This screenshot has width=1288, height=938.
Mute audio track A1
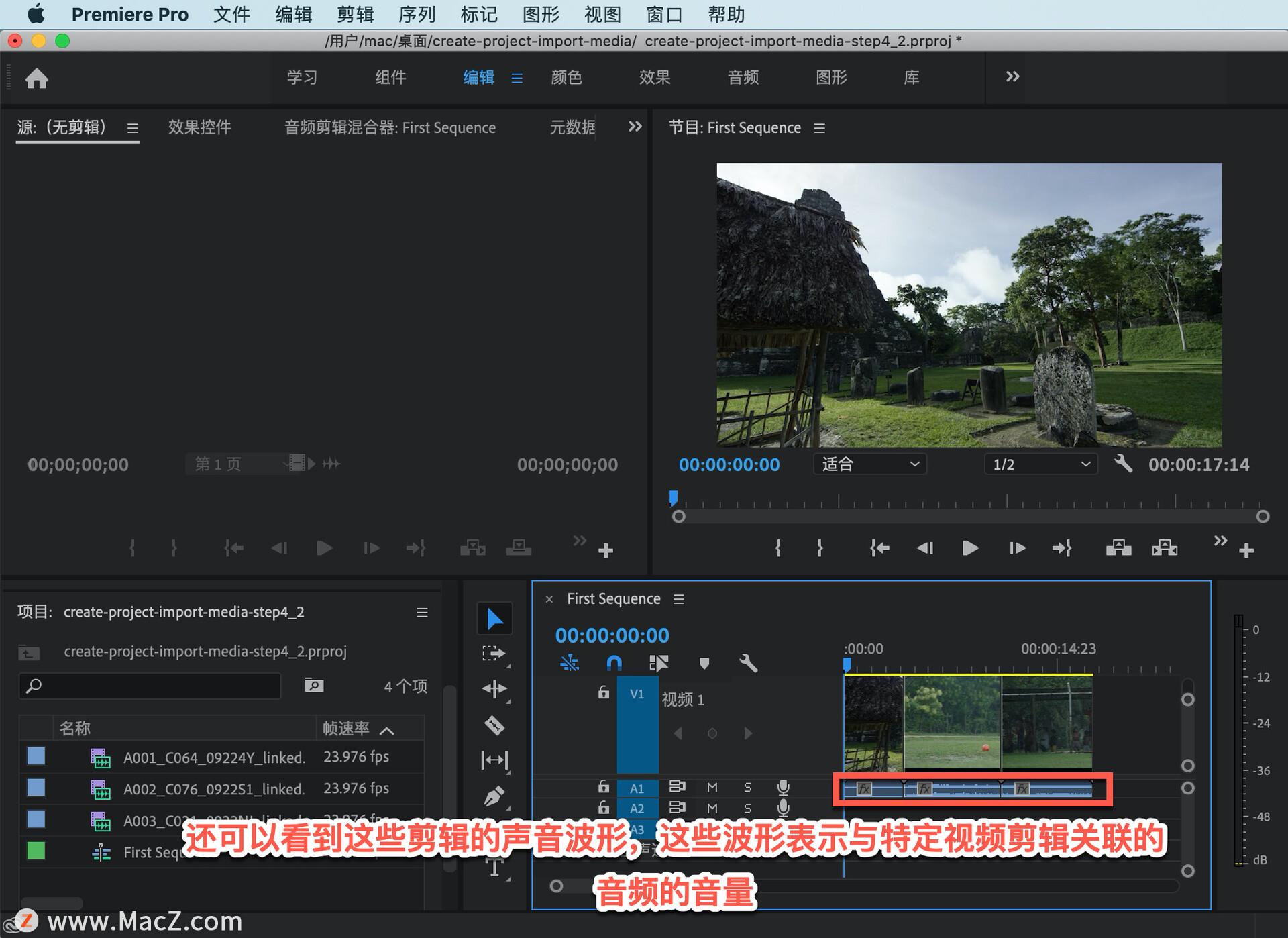(712, 787)
